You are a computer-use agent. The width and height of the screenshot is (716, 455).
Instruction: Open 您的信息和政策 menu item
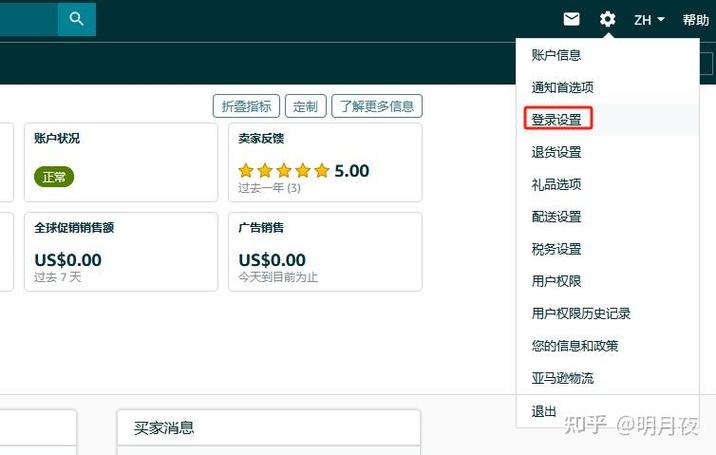point(574,346)
